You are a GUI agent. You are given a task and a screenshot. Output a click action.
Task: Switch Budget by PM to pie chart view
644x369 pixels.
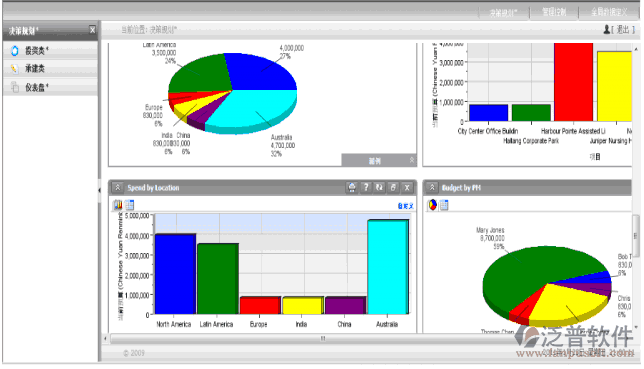432,205
